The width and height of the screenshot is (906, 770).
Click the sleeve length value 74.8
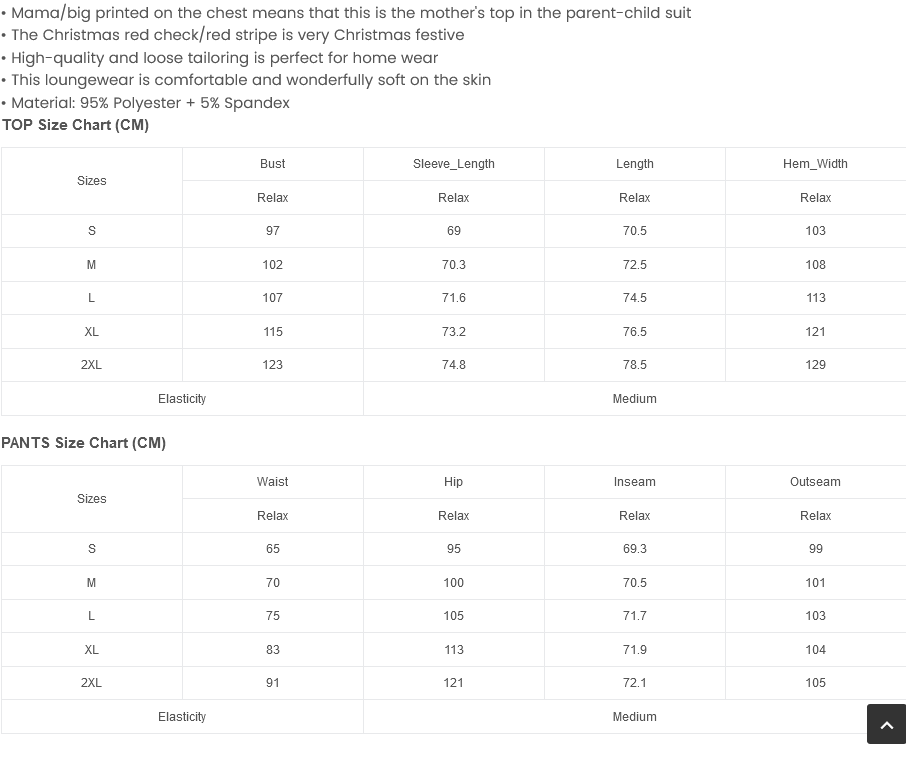(453, 365)
